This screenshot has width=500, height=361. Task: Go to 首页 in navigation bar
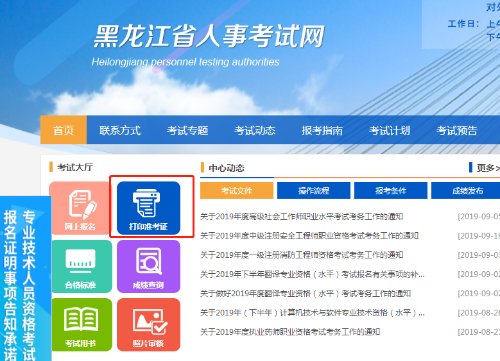click(64, 130)
